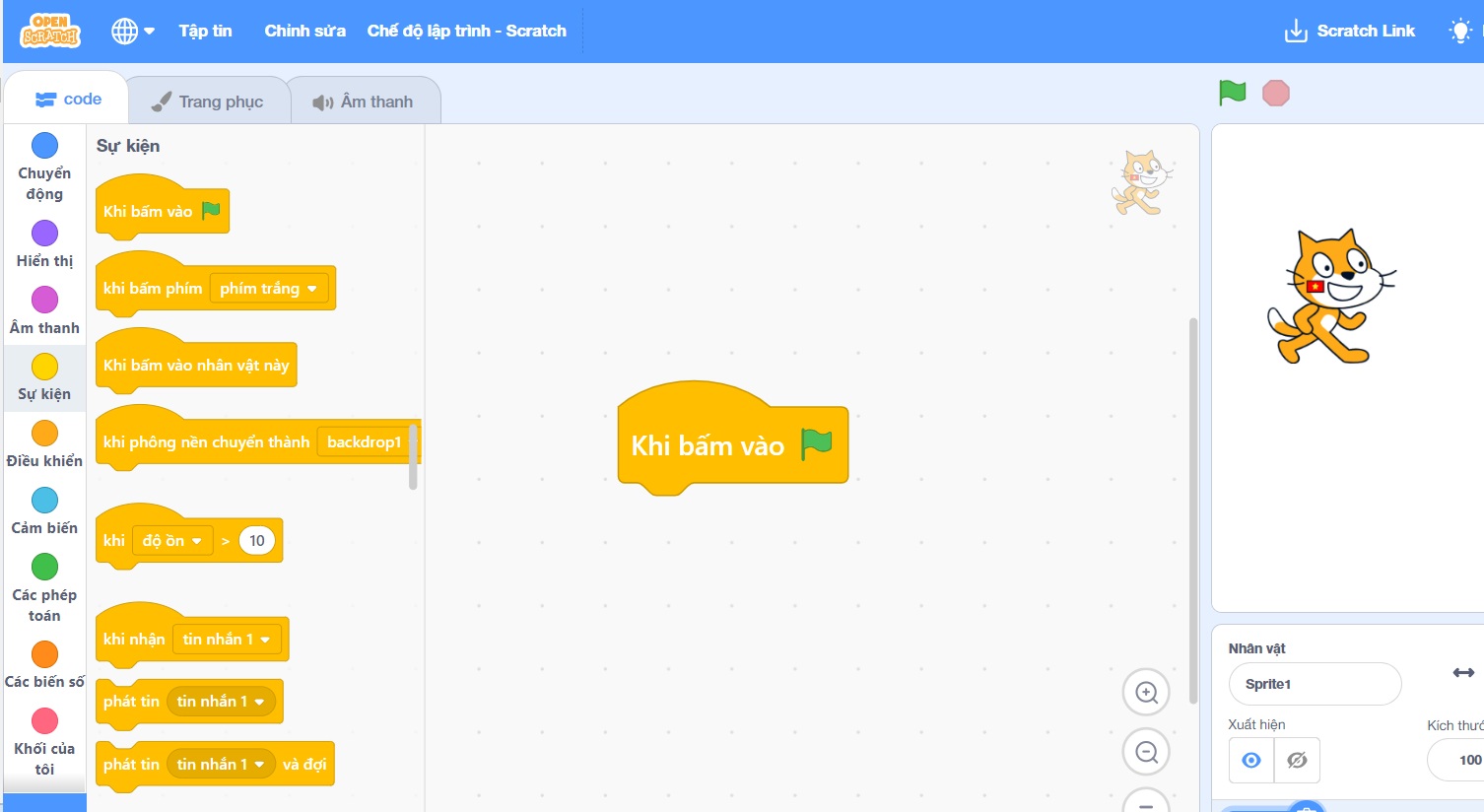Open Chế độ lập trình - Scratch menu
Viewport: 1484px width, 812px height.
click(467, 32)
